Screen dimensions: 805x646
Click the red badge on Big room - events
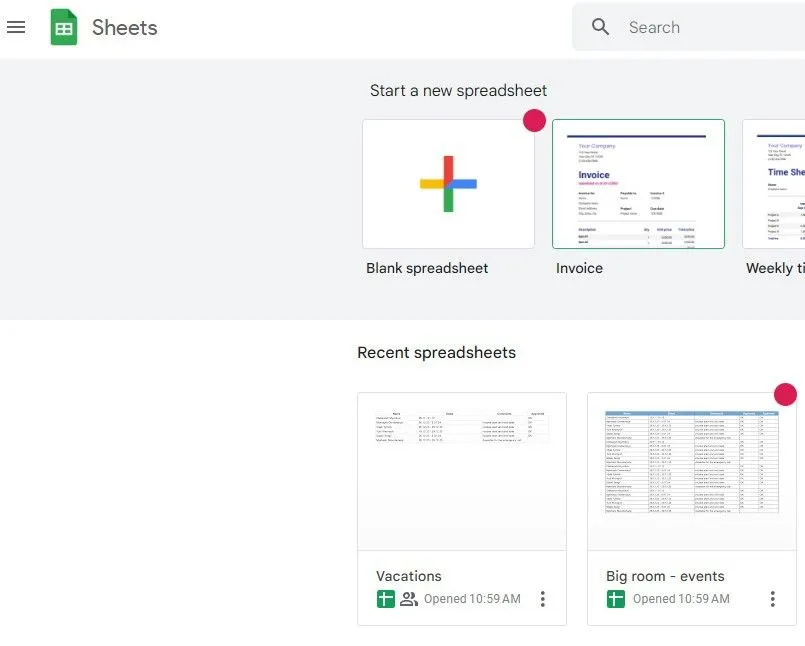785,394
